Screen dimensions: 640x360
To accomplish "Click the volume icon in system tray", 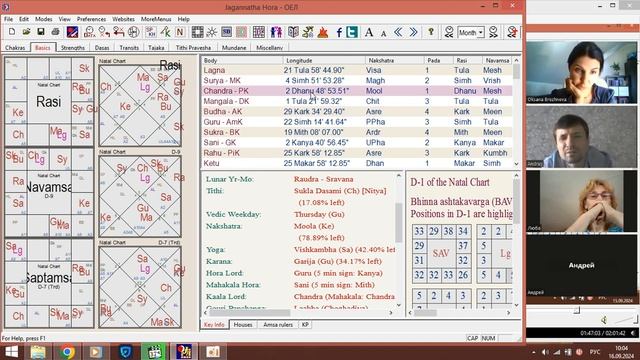I will [x=545, y=352].
